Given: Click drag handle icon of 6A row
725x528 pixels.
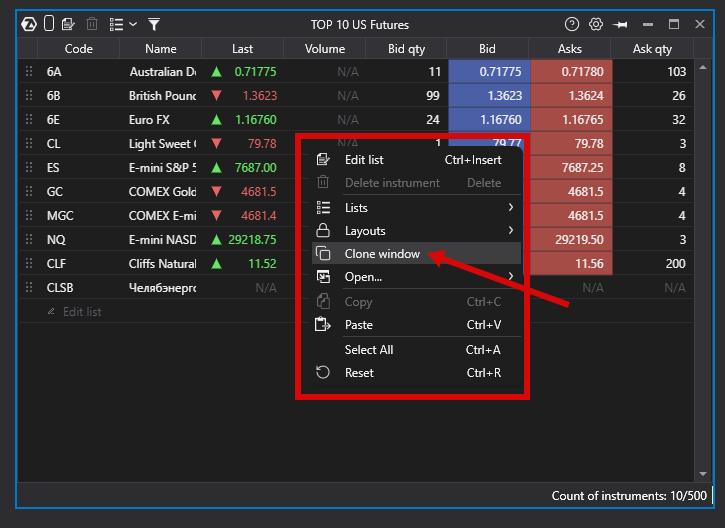Looking at the screenshot, I should click(x=29, y=71).
